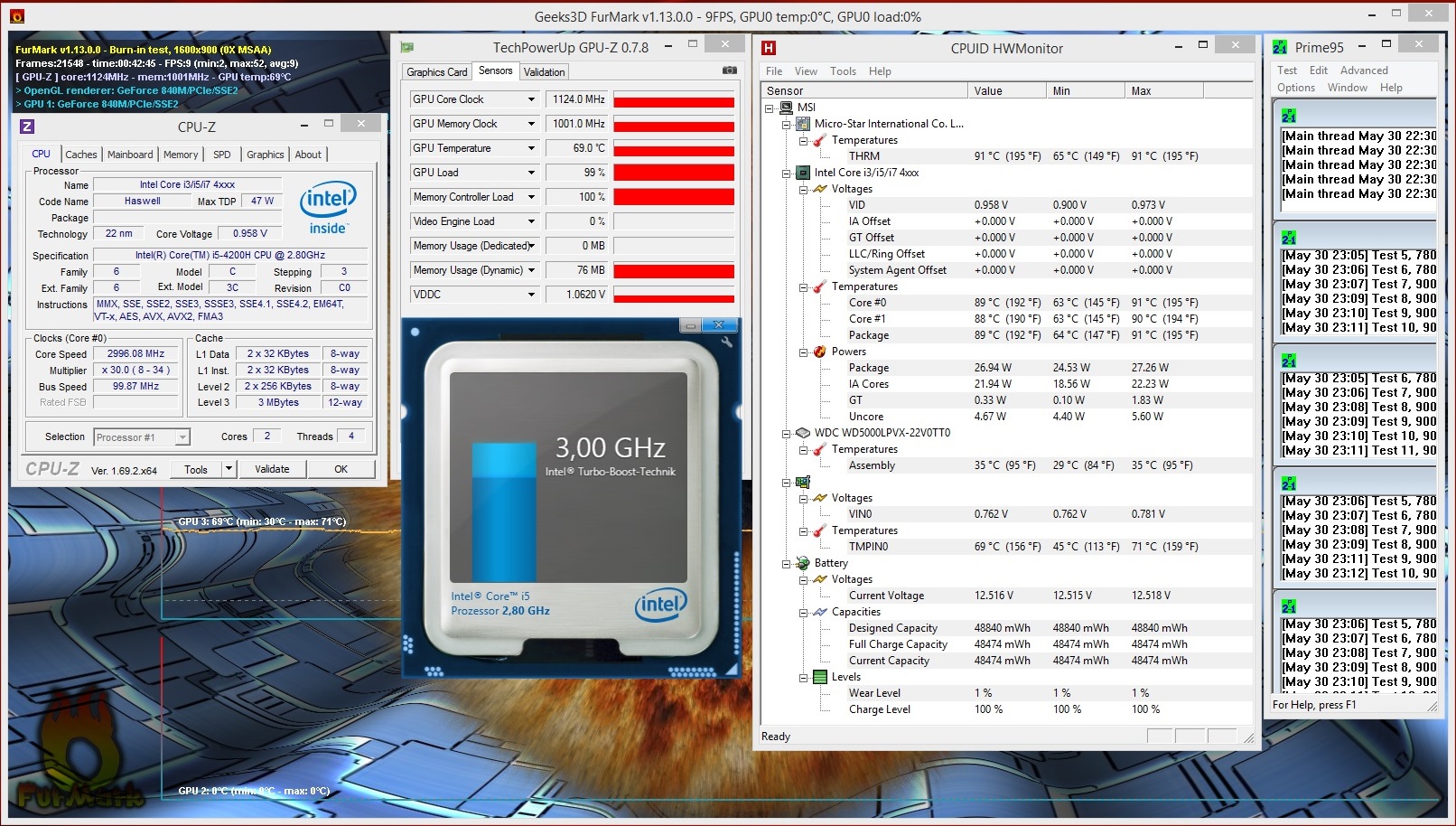The height and width of the screenshot is (826, 1456).
Task: Click Package power row in HWMonitor
Action: point(1007,368)
